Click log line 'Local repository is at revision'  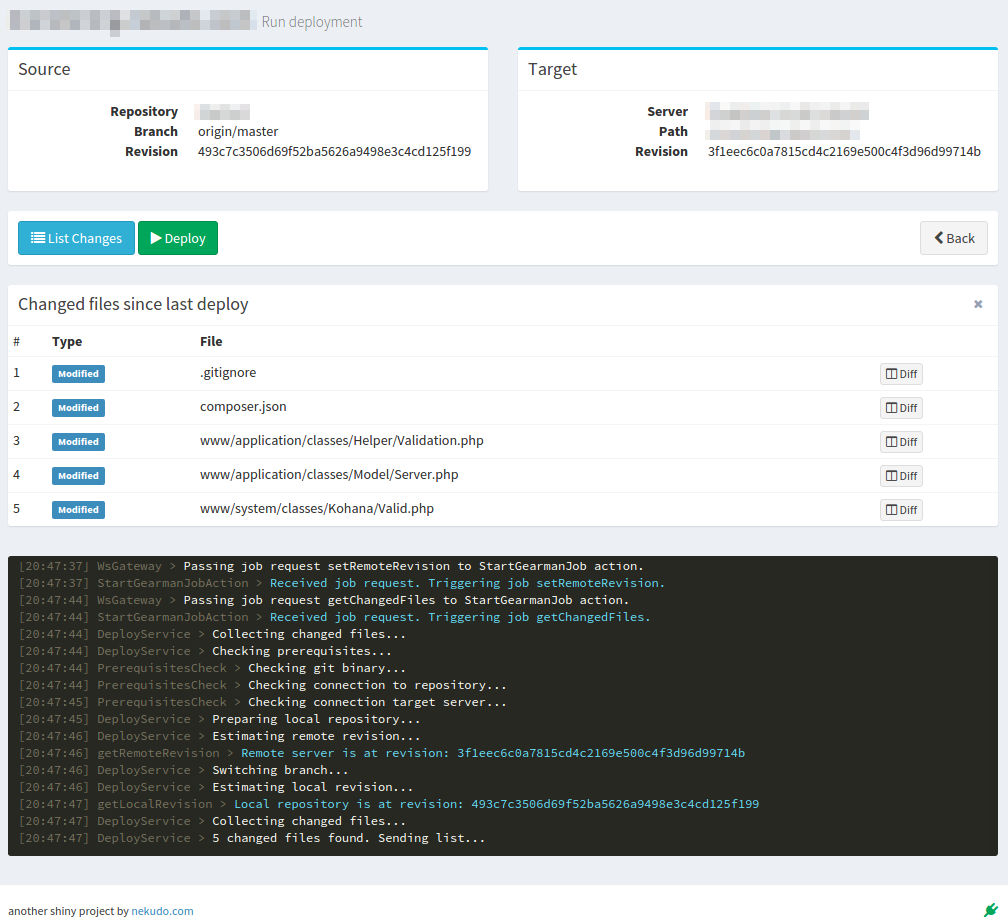[x=496, y=804]
